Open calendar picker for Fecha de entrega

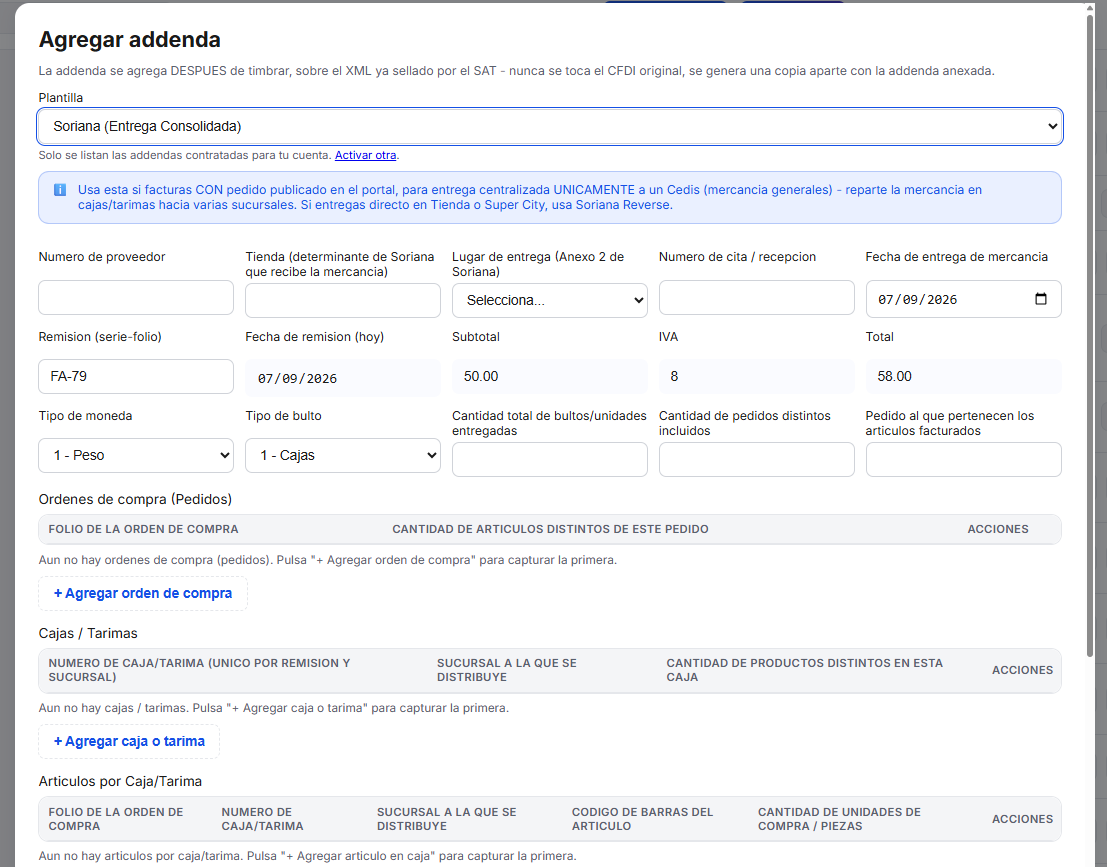click(1041, 299)
